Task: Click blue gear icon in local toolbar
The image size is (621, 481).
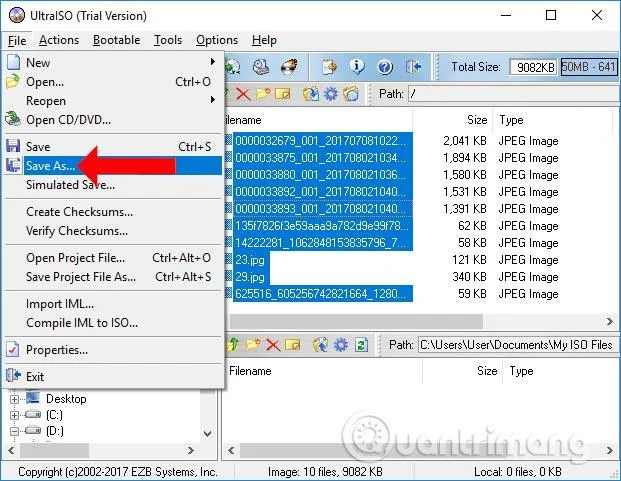Action: coord(341,345)
